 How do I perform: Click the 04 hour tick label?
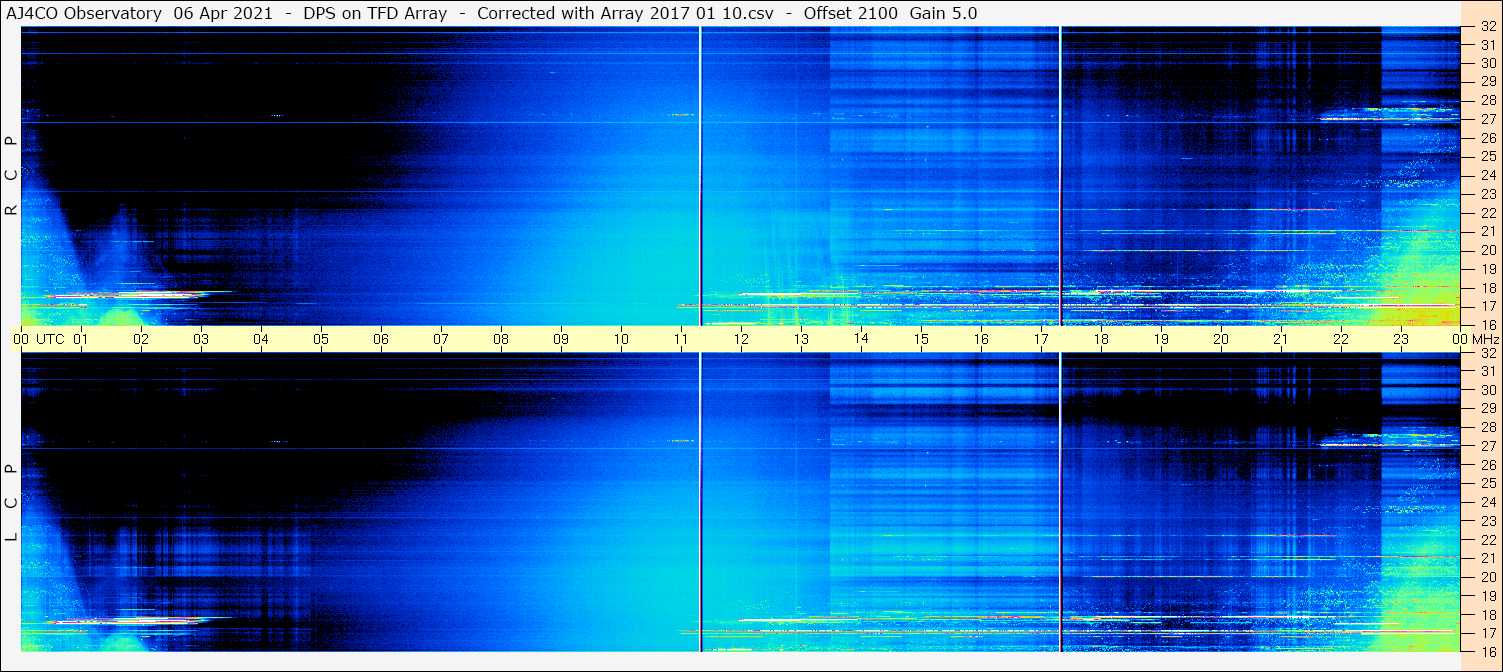[261, 339]
